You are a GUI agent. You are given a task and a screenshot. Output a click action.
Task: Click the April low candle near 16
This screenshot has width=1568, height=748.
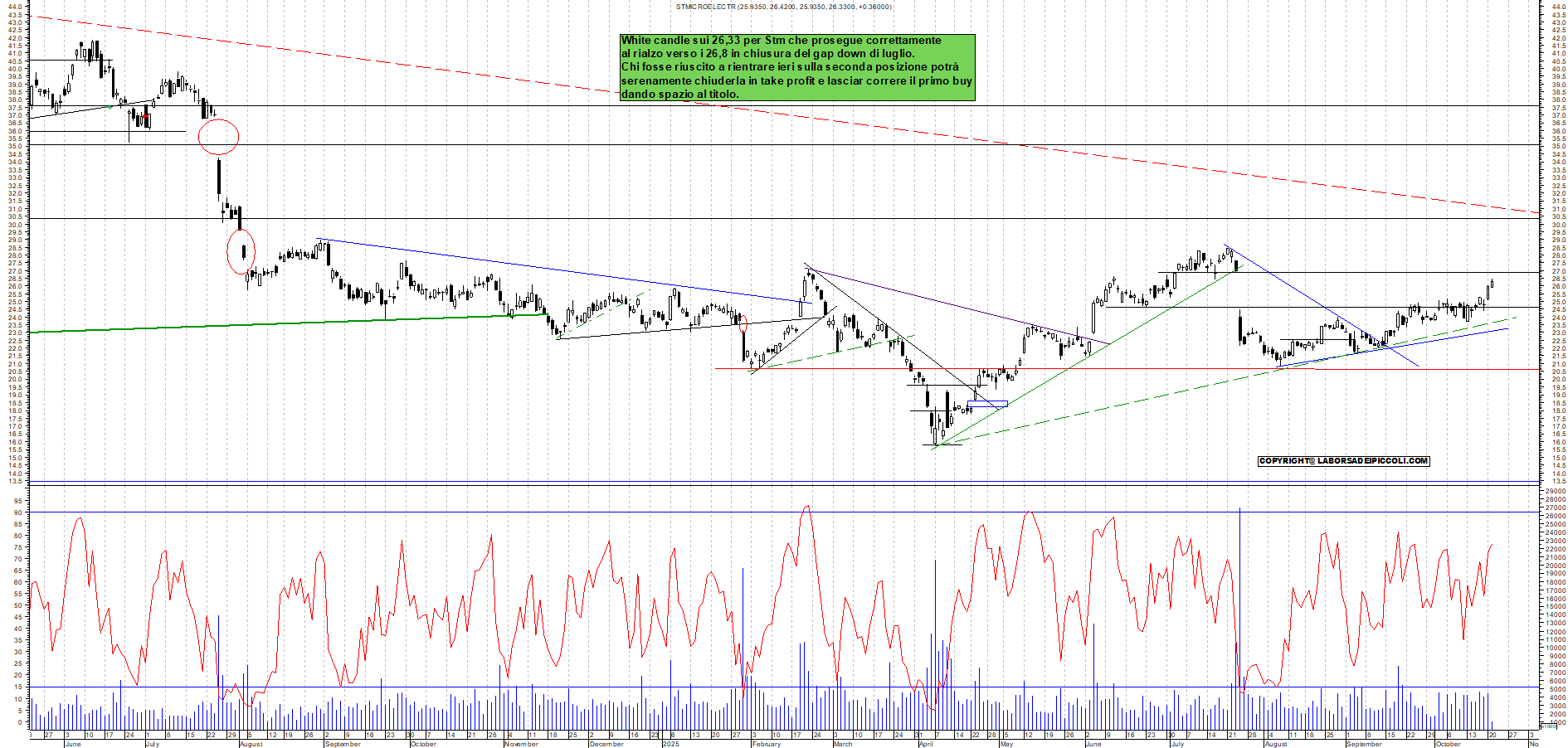click(x=935, y=435)
